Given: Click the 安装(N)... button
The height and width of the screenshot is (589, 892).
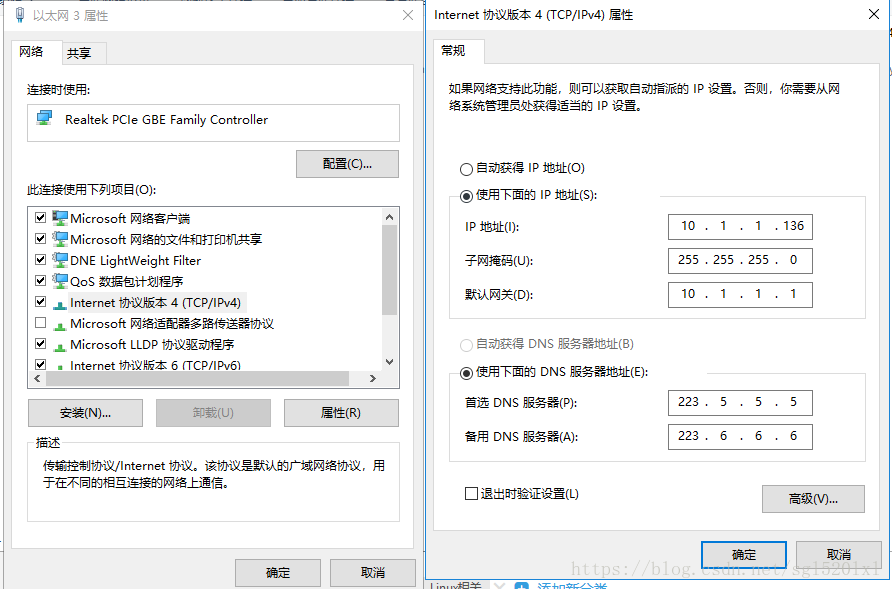Looking at the screenshot, I should pos(85,413).
